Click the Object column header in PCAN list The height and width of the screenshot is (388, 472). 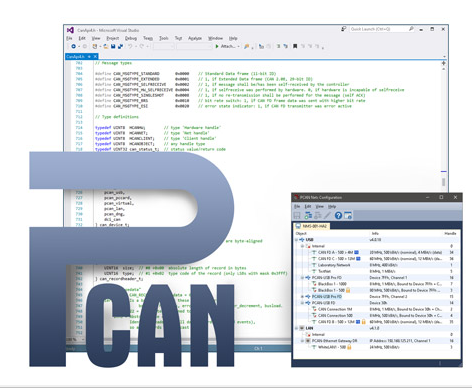coord(301,233)
